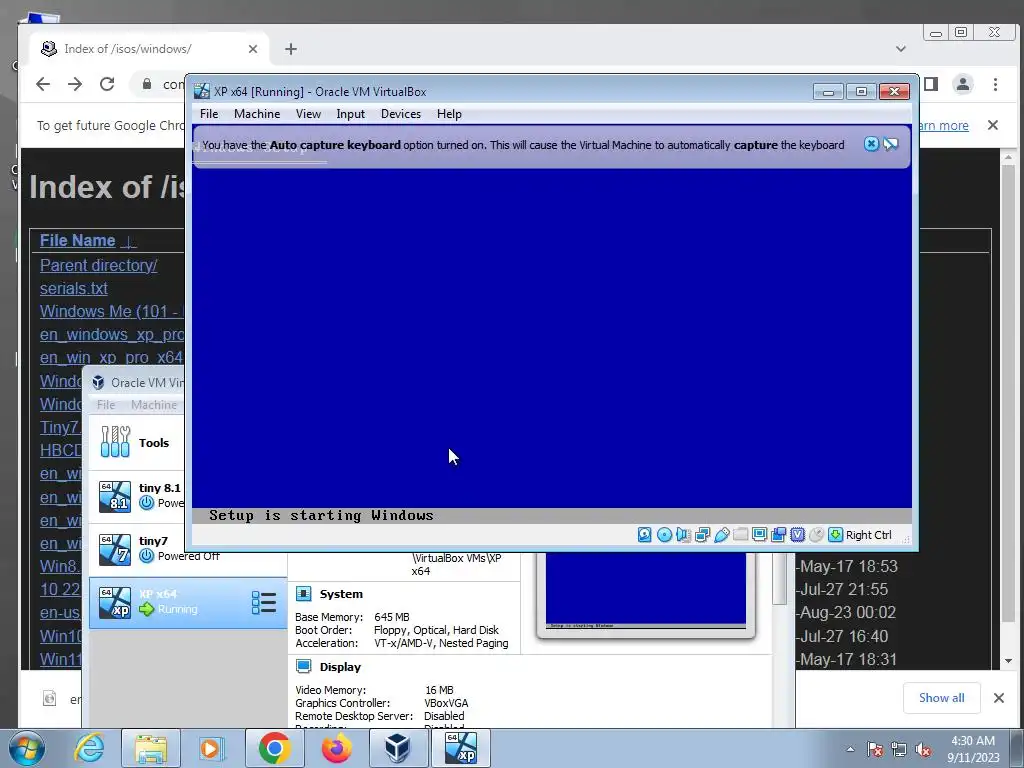Click display monitor icon in VM status bar
Image resolution: width=1024 pixels, height=768 pixels.
(x=760, y=535)
